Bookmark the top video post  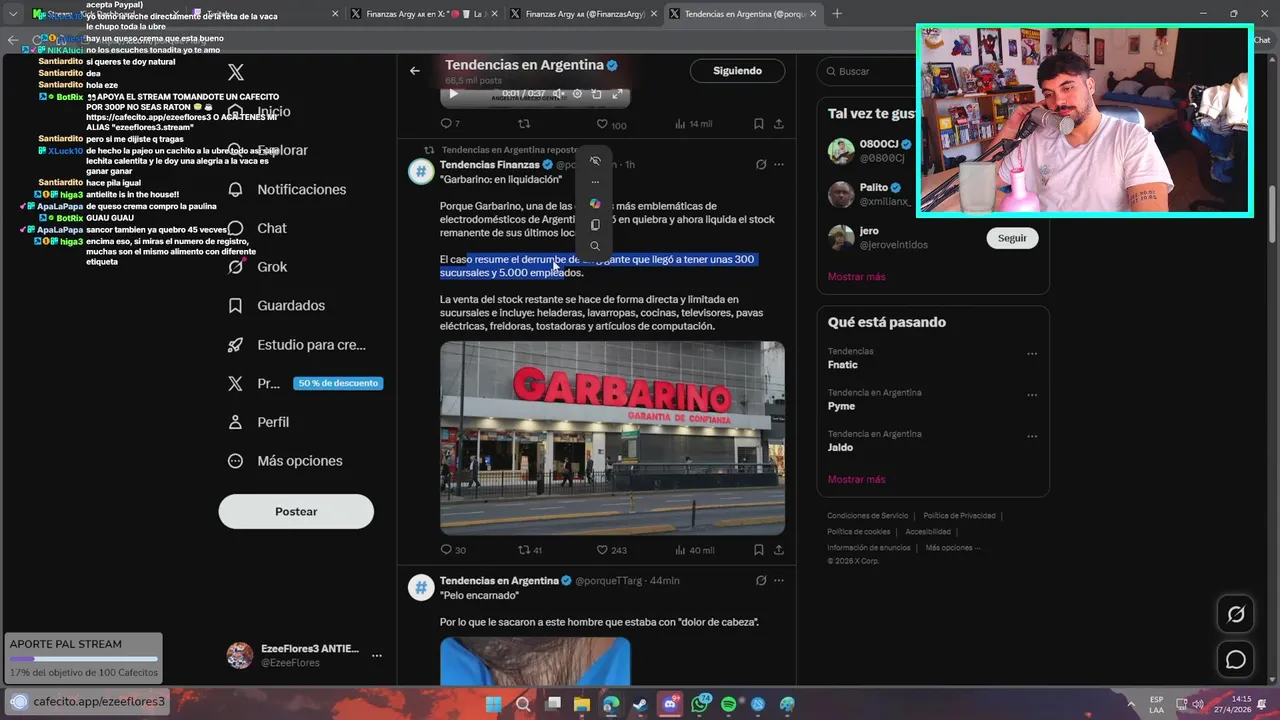click(759, 124)
